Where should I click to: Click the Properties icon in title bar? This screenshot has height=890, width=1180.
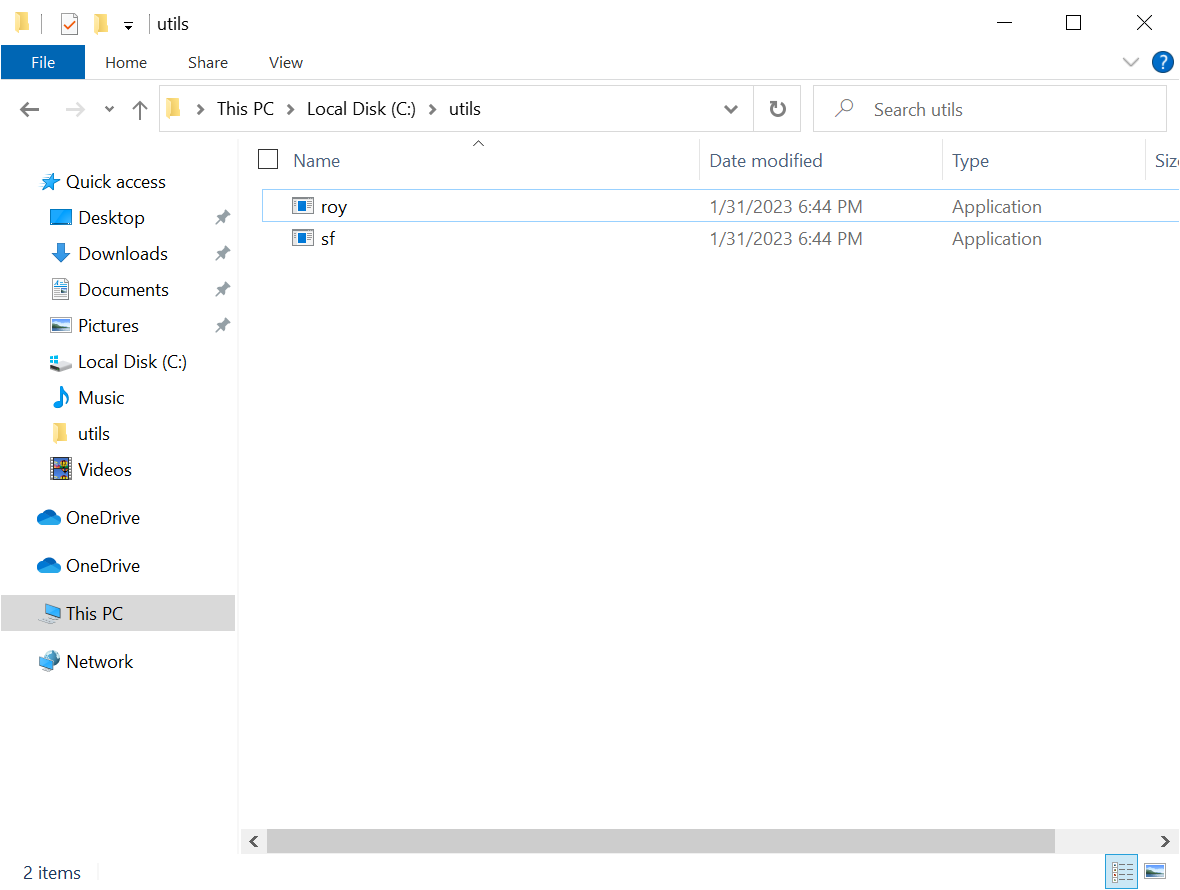pyautogui.click(x=69, y=23)
